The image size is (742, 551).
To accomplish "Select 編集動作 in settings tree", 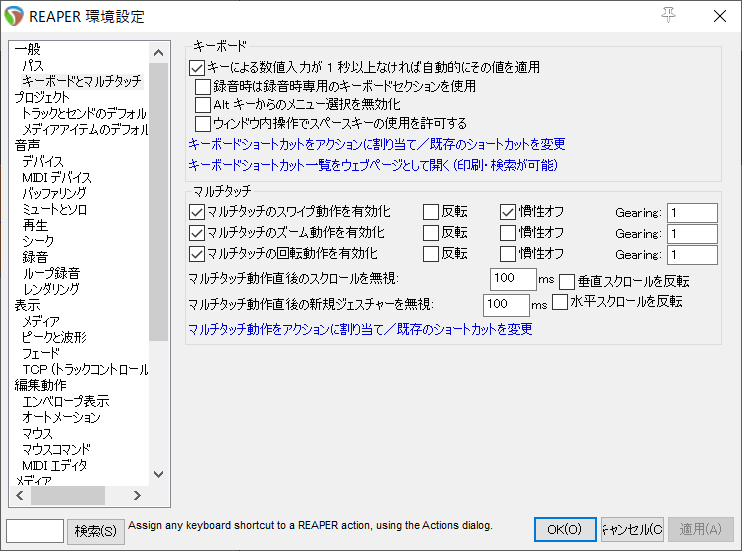I will (41, 385).
